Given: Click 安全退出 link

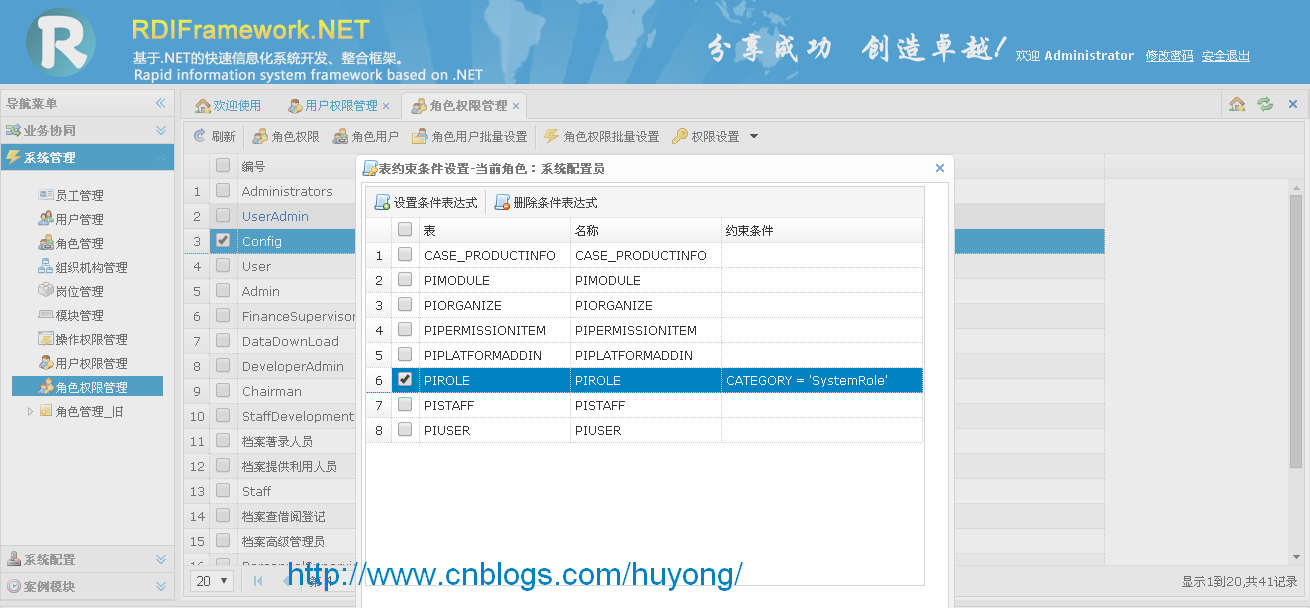Looking at the screenshot, I should (1226, 56).
